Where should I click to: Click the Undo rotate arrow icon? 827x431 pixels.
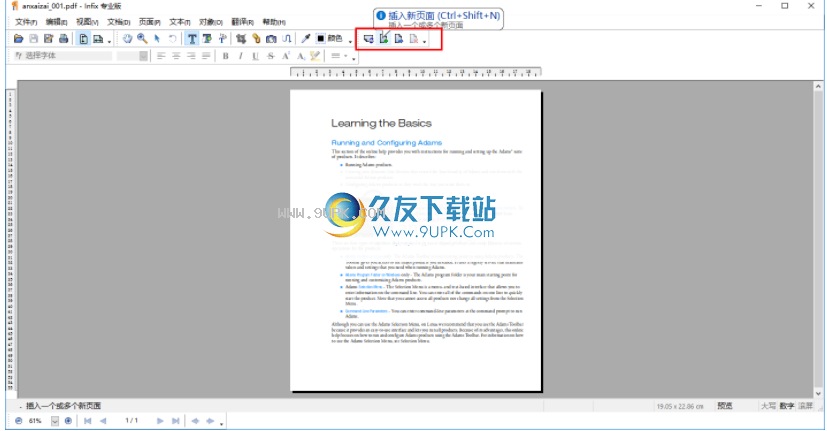click(x=172, y=39)
